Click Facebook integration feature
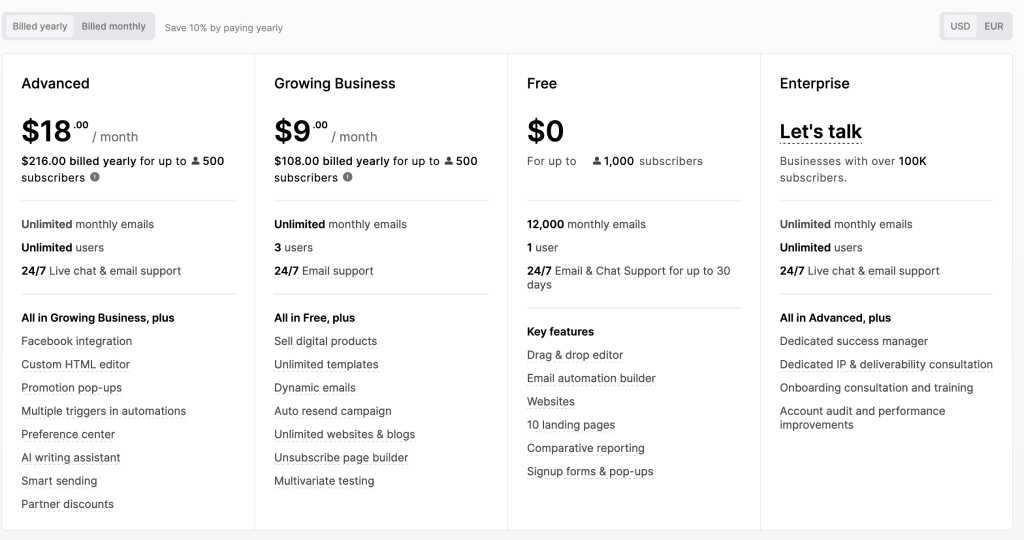This screenshot has width=1024, height=540. click(x=76, y=341)
